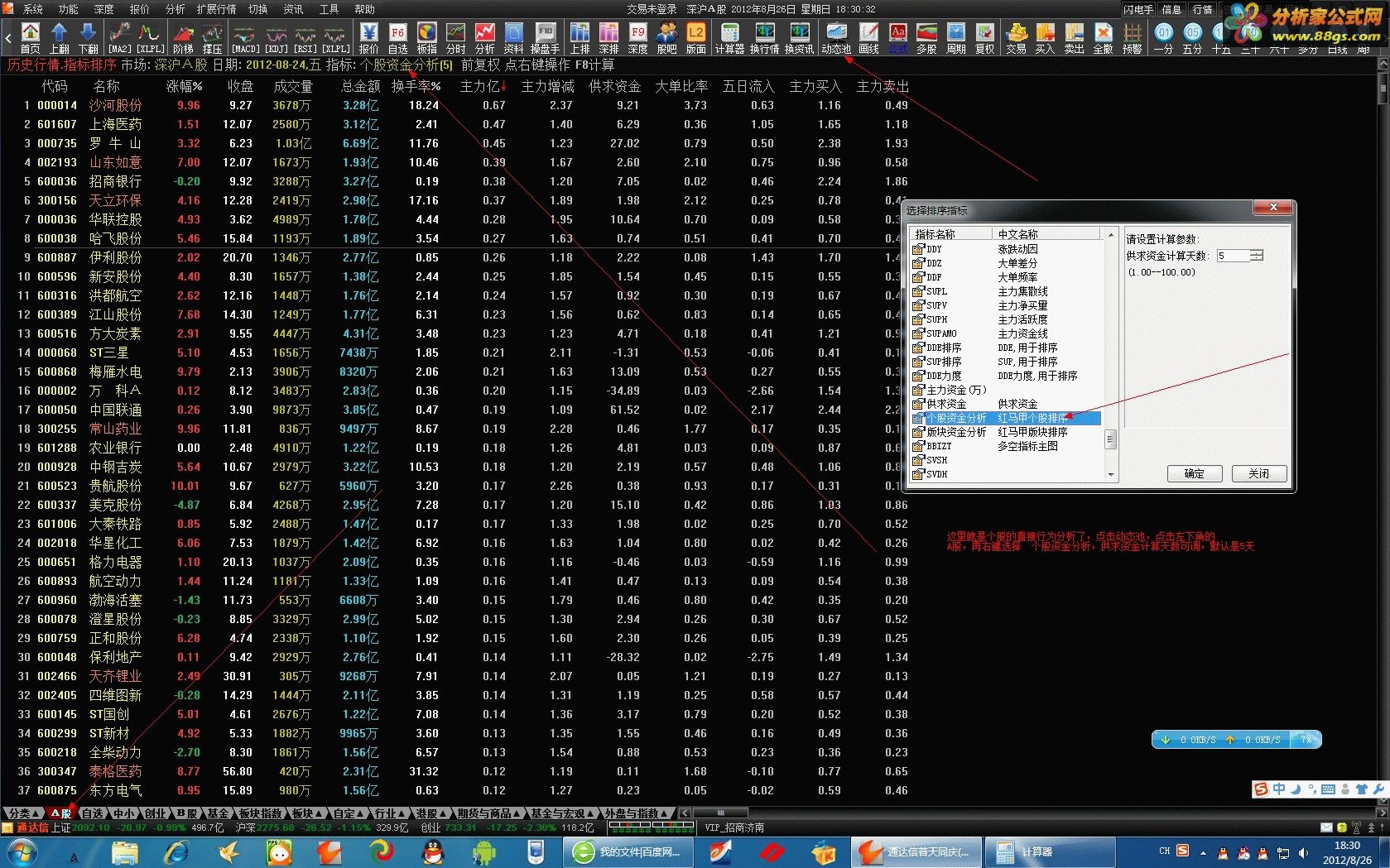Open the [MACD] indicator icon
1390x868 pixels.
tap(245, 38)
